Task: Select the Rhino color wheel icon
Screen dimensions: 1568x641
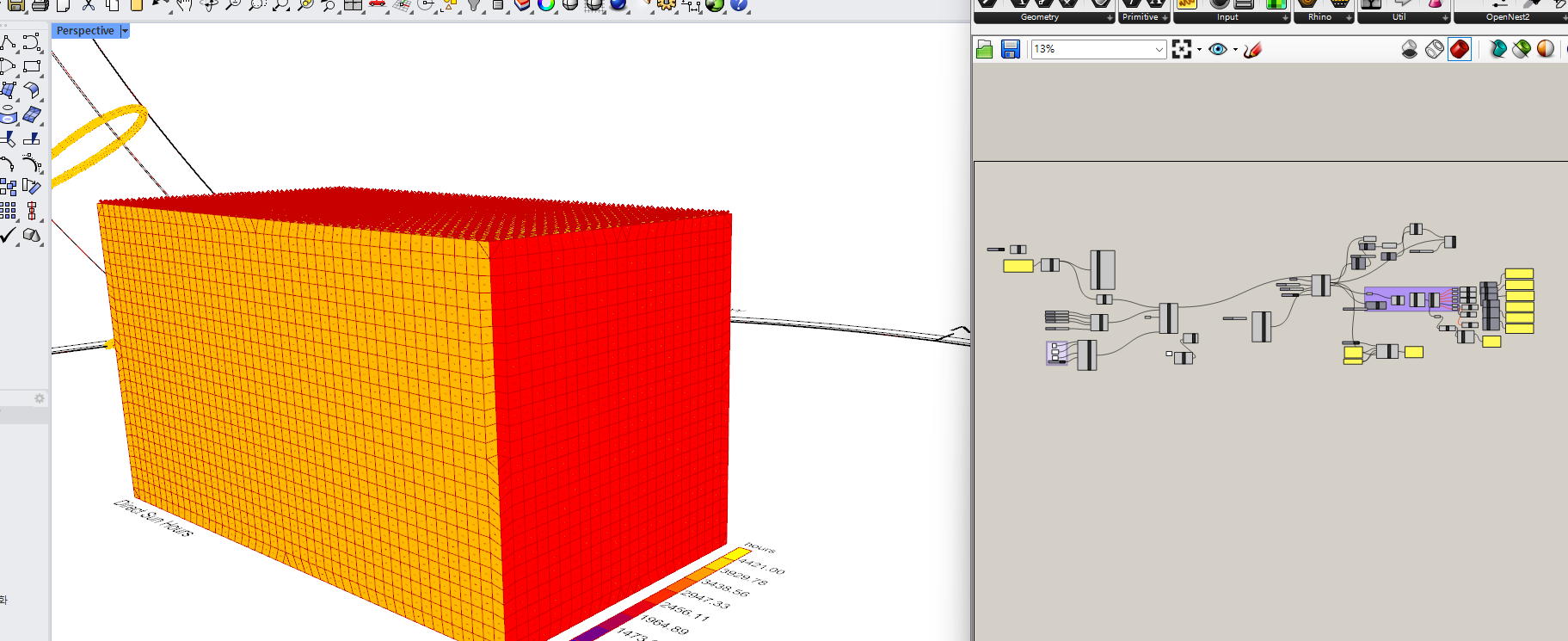Action: [546, 5]
